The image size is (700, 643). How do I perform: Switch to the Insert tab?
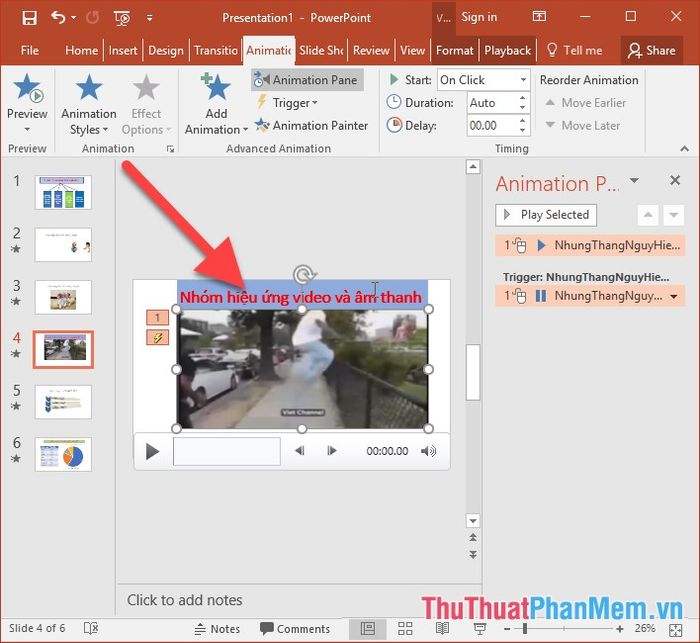[123, 50]
